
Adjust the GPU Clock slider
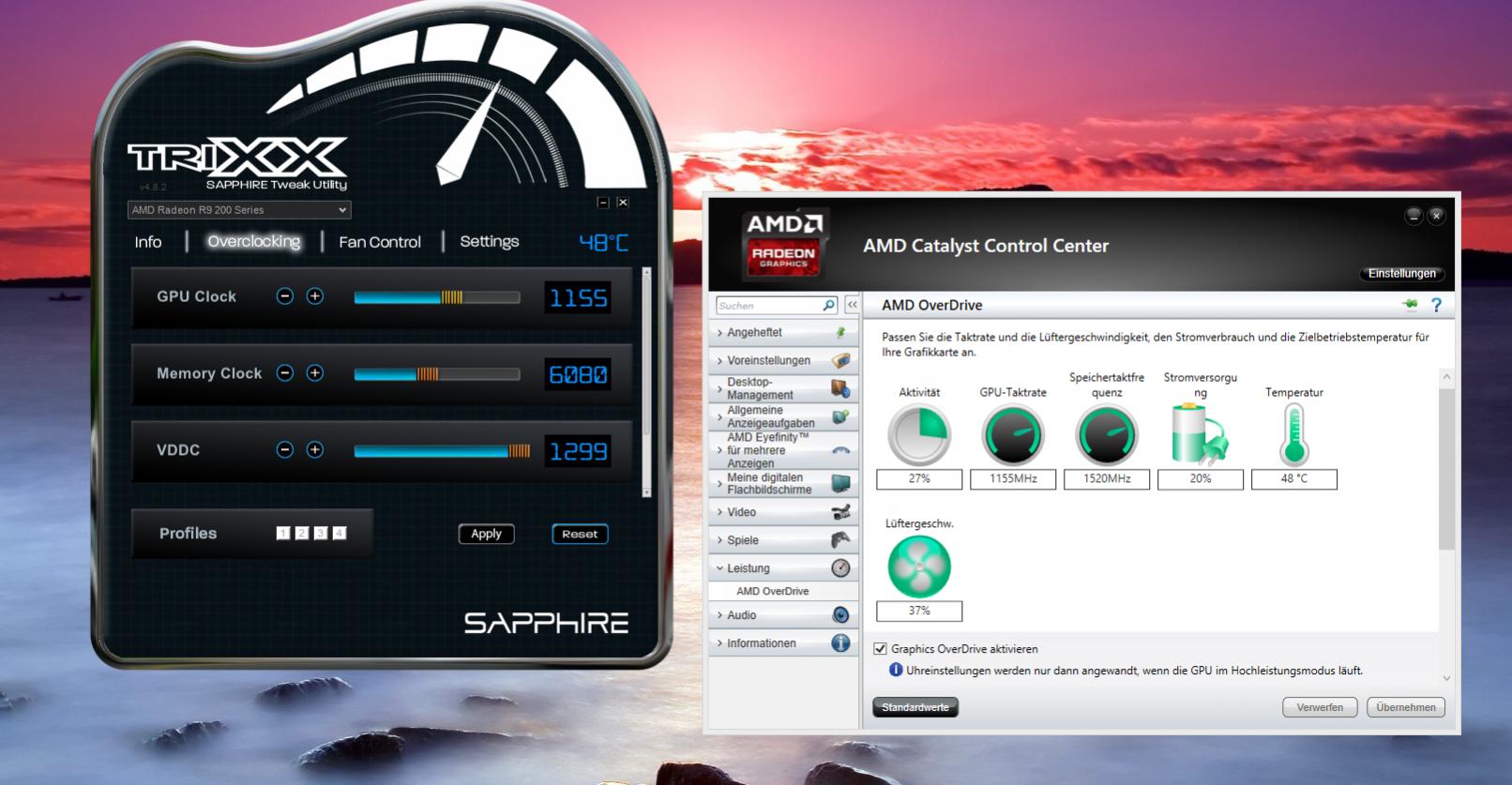tap(436, 297)
